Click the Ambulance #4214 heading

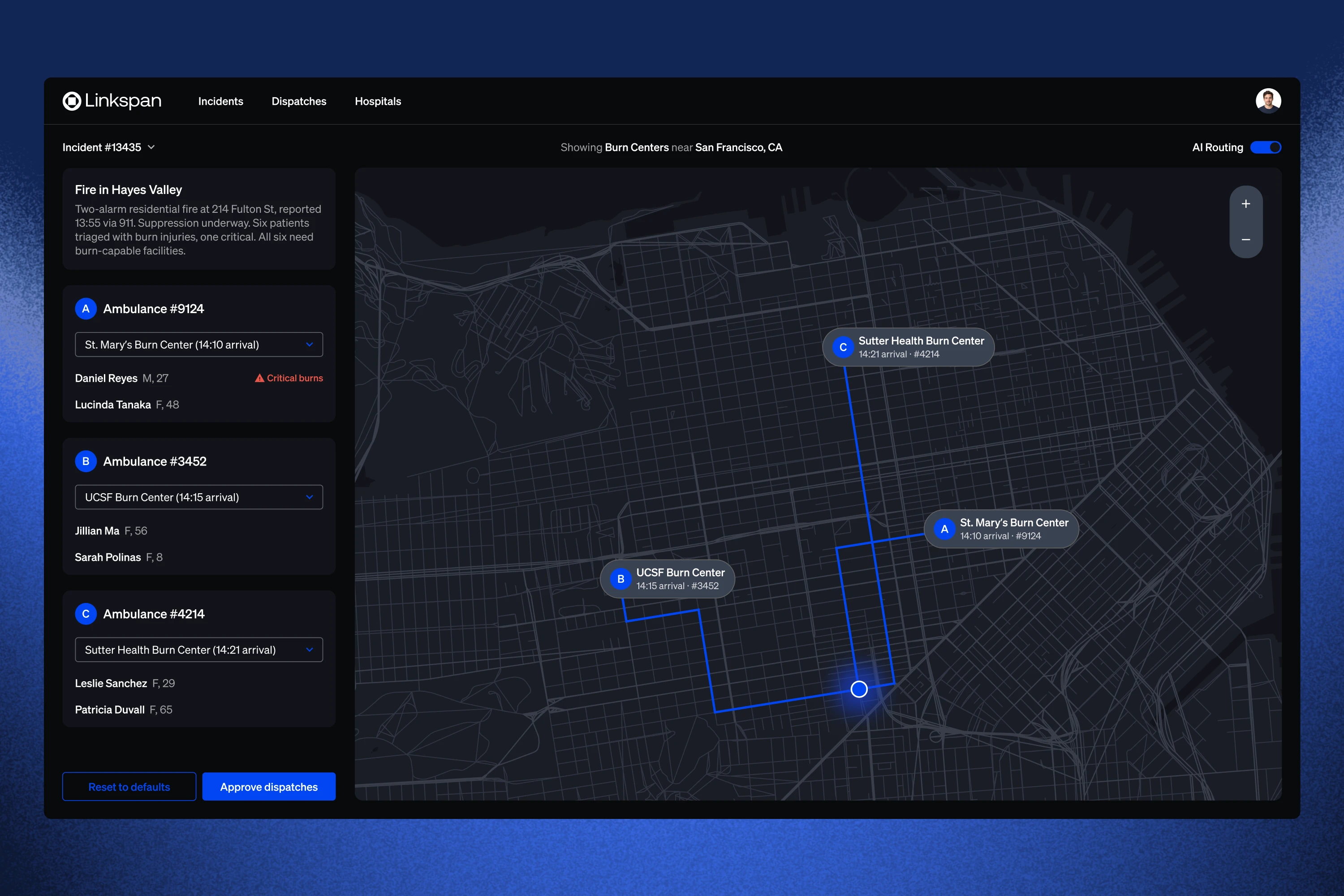(154, 614)
